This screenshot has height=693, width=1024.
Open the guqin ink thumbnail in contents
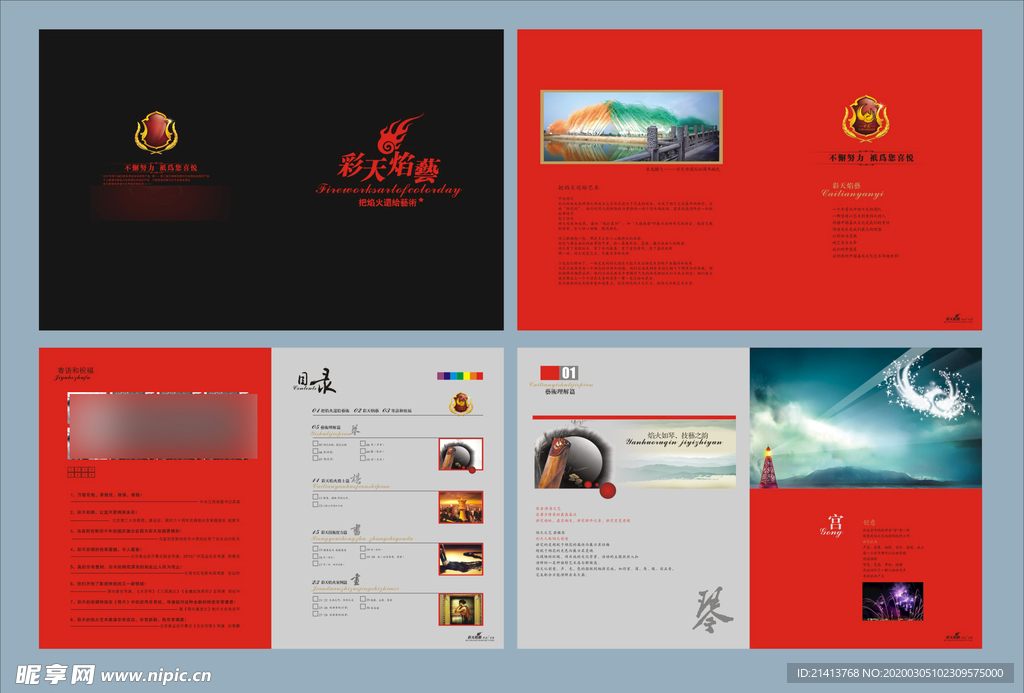460,454
